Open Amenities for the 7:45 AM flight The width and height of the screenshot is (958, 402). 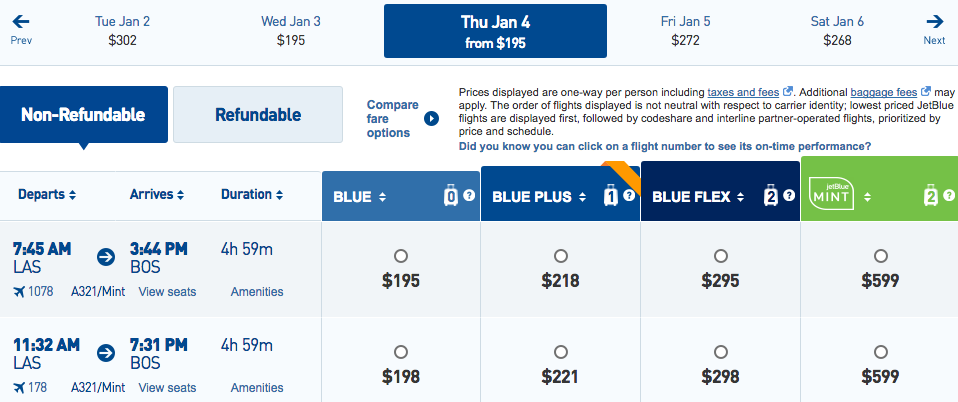[x=257, y=292]
